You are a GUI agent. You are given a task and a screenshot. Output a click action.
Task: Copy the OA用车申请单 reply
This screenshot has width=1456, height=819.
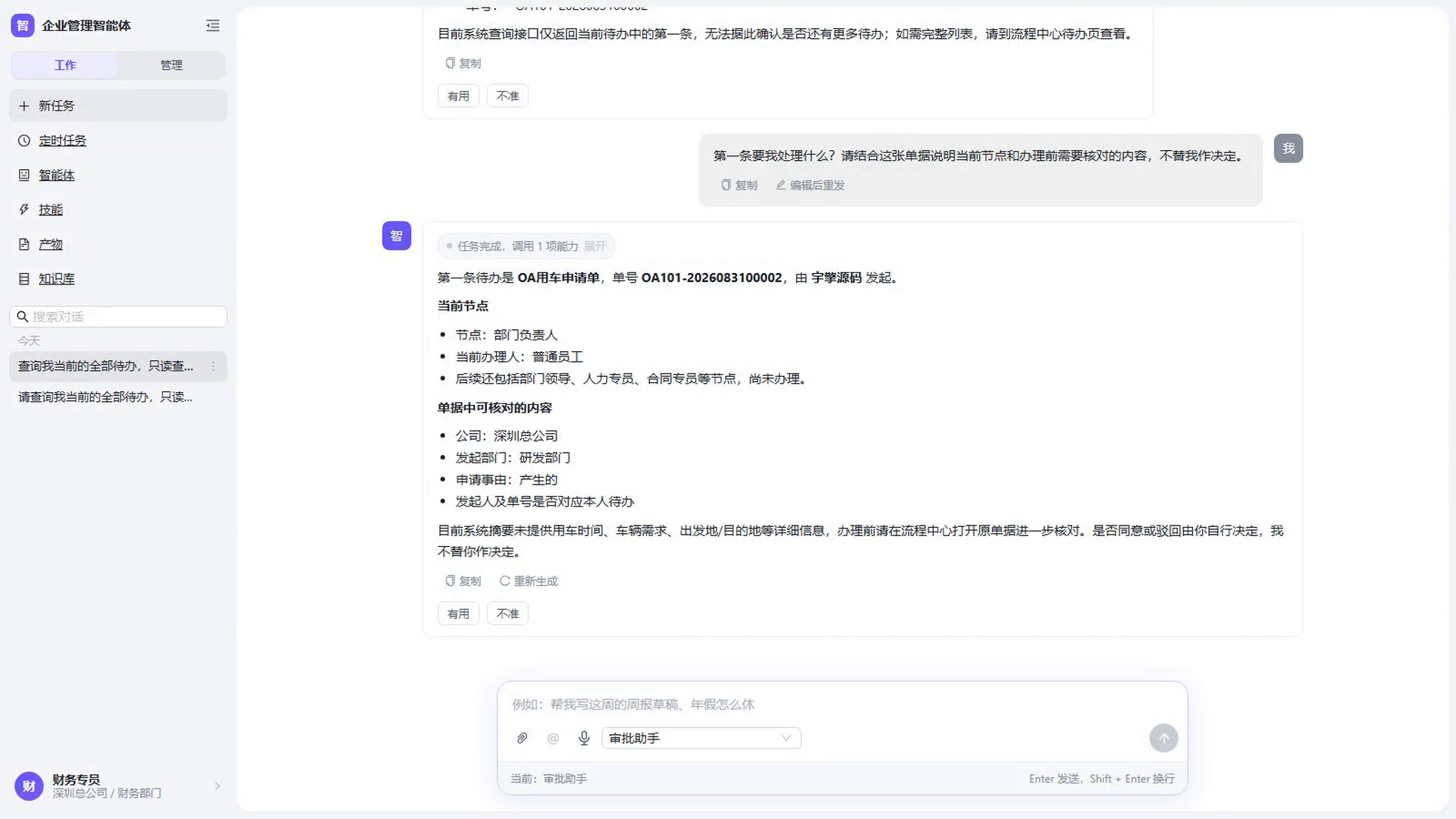[463, 581]
